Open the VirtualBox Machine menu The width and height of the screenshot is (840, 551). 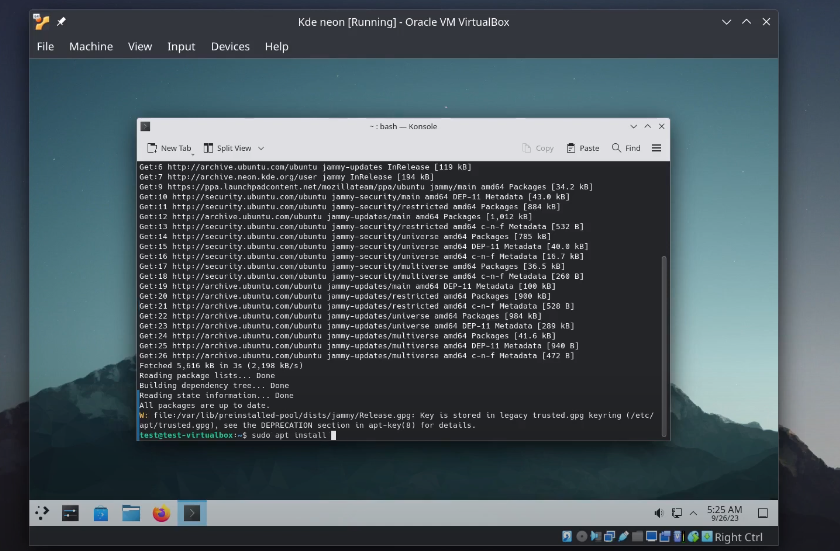(x=90, y=46)
